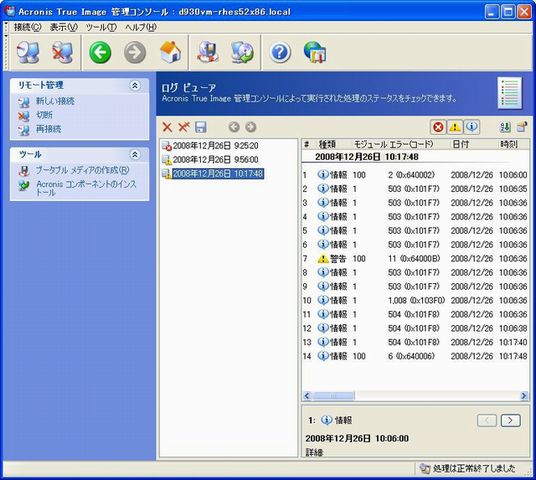Open Help with the blue question mark
Screen dimensions: 536x480
(280, 53)
